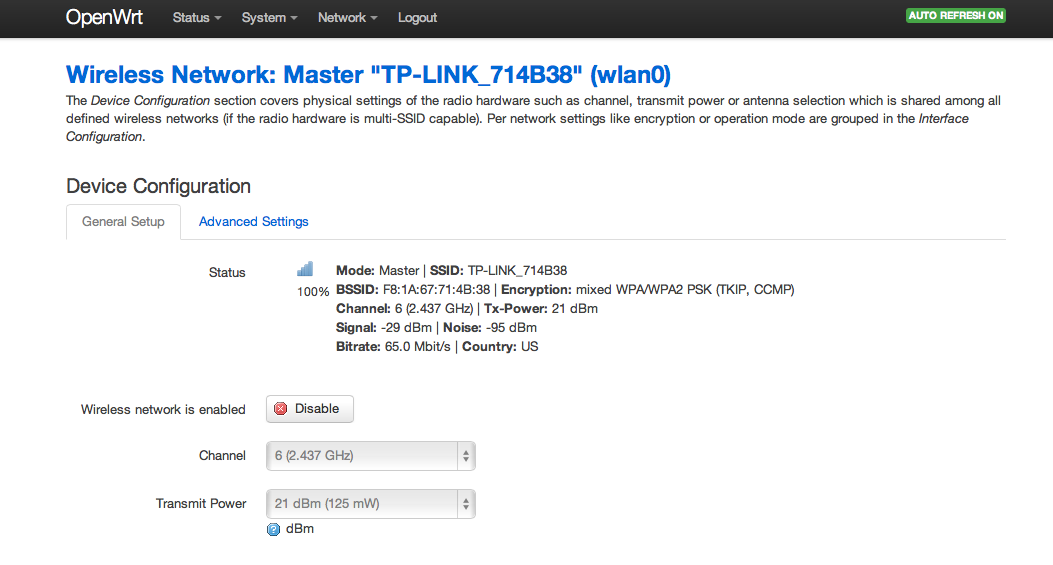Click the OpenWrt brand logo
The height and width of the screenshot is (565, 1053).
[x=106, y=17]
